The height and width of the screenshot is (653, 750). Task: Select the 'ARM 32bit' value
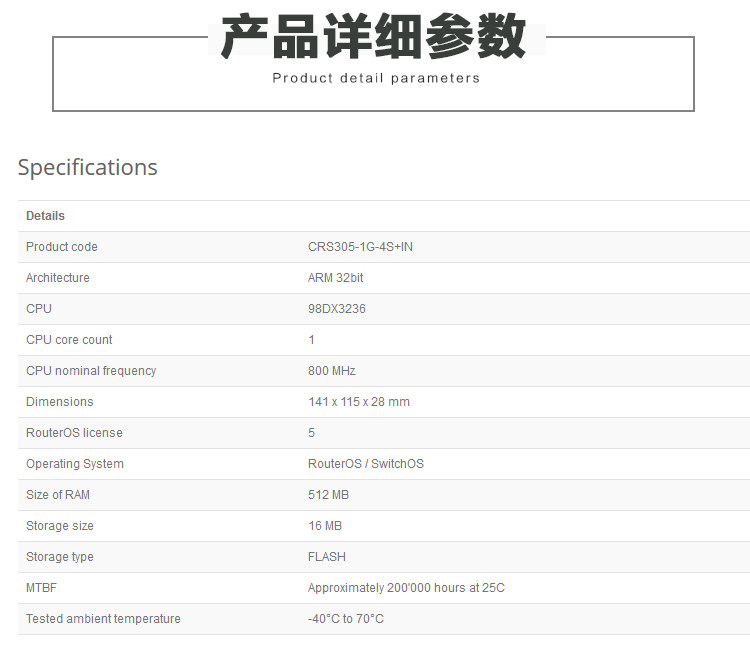pyautogui.click(x=336, y=277)
